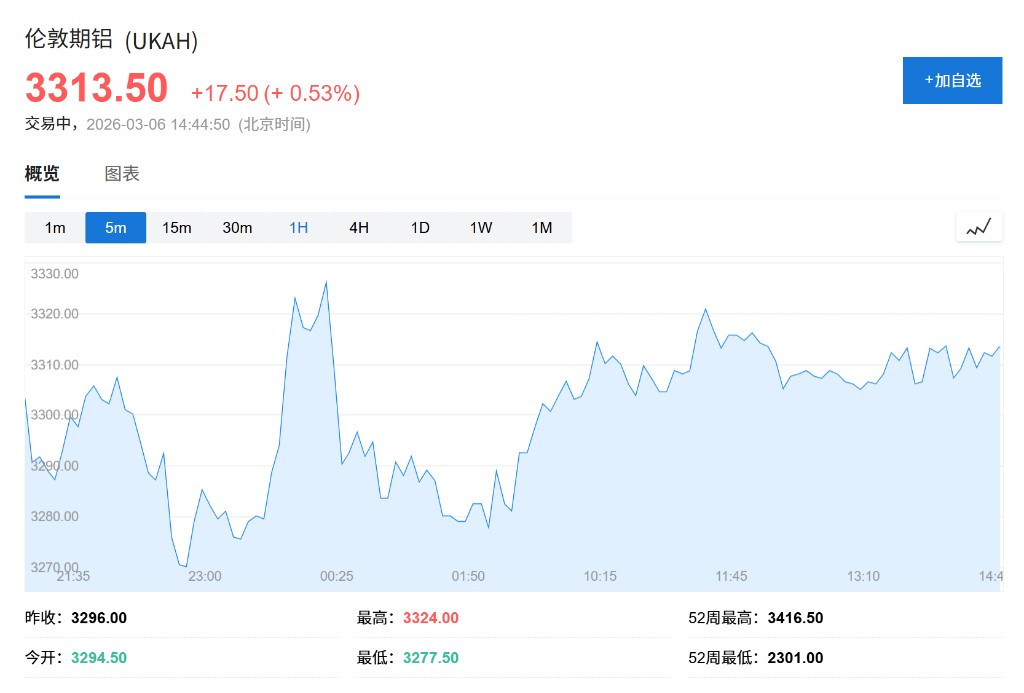Screen dimensions: 1024x693
Task: Select the 5m interval
Action: click(x=116, y=228)
